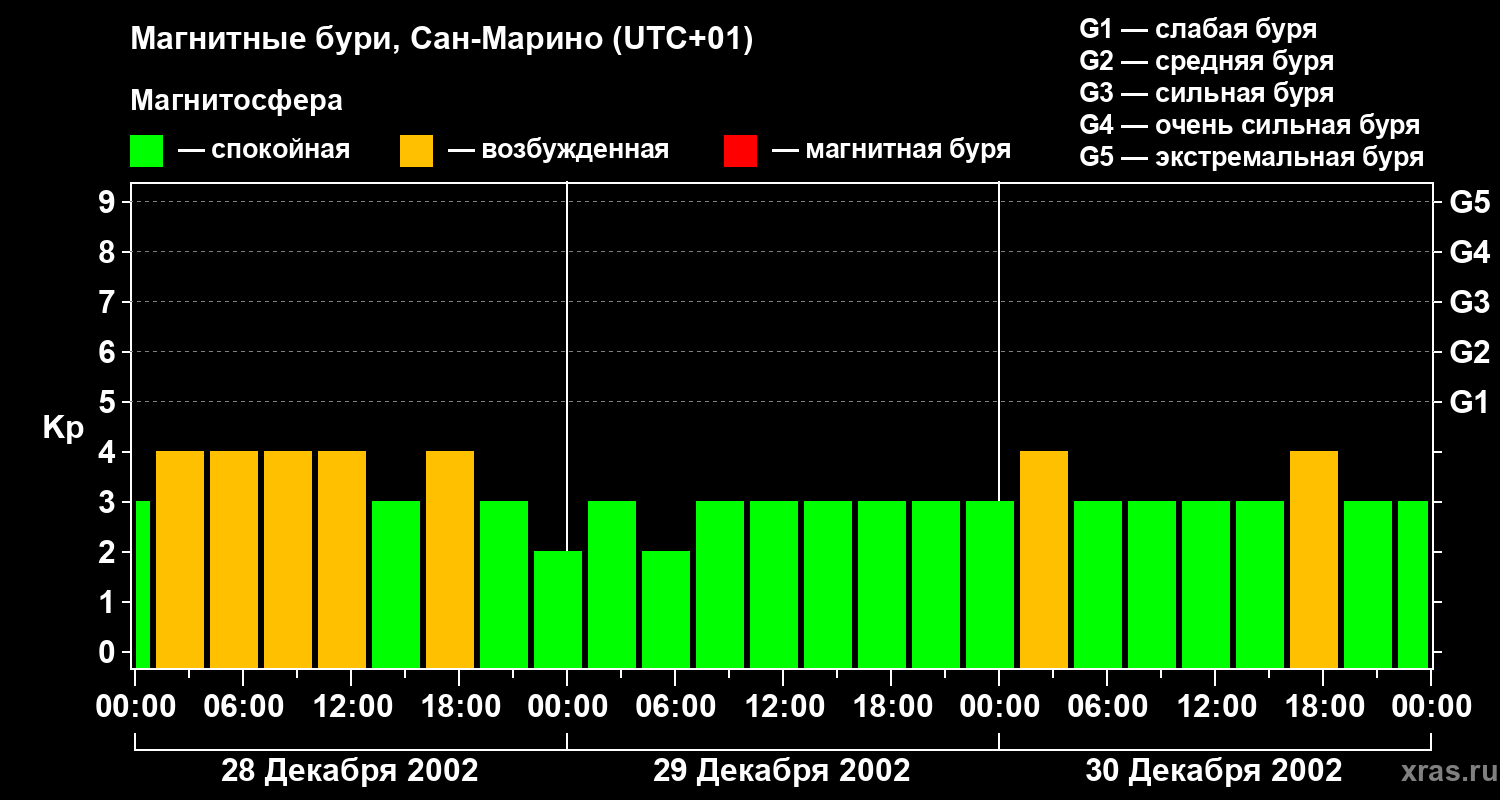Screen dimensions: 1500x800
Task: Click the Kp 2 green bar at 06:00 29 December
Action: (666, 609)
